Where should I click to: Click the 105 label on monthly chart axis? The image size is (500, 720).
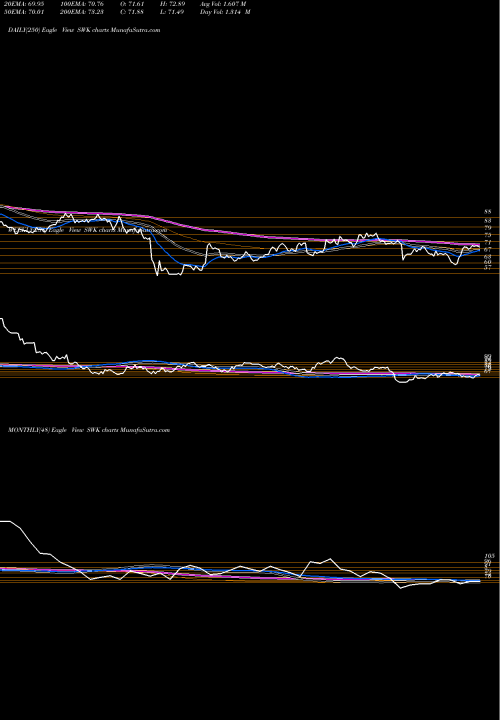488,556
